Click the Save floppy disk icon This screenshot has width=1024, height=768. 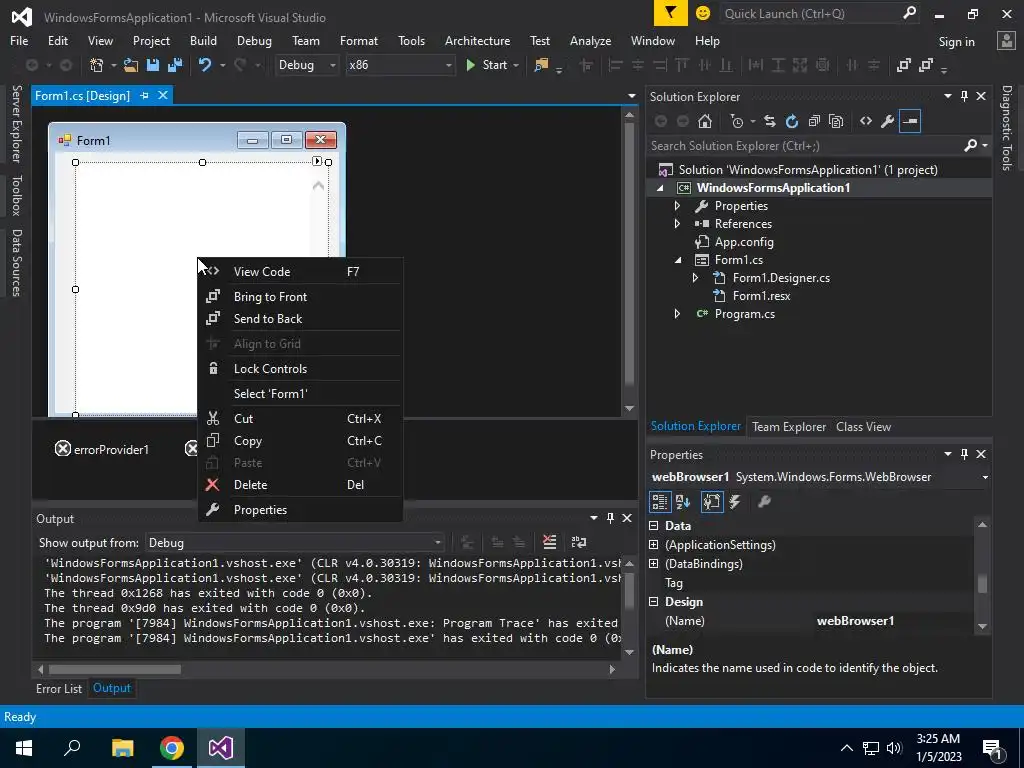click(153, 65)
